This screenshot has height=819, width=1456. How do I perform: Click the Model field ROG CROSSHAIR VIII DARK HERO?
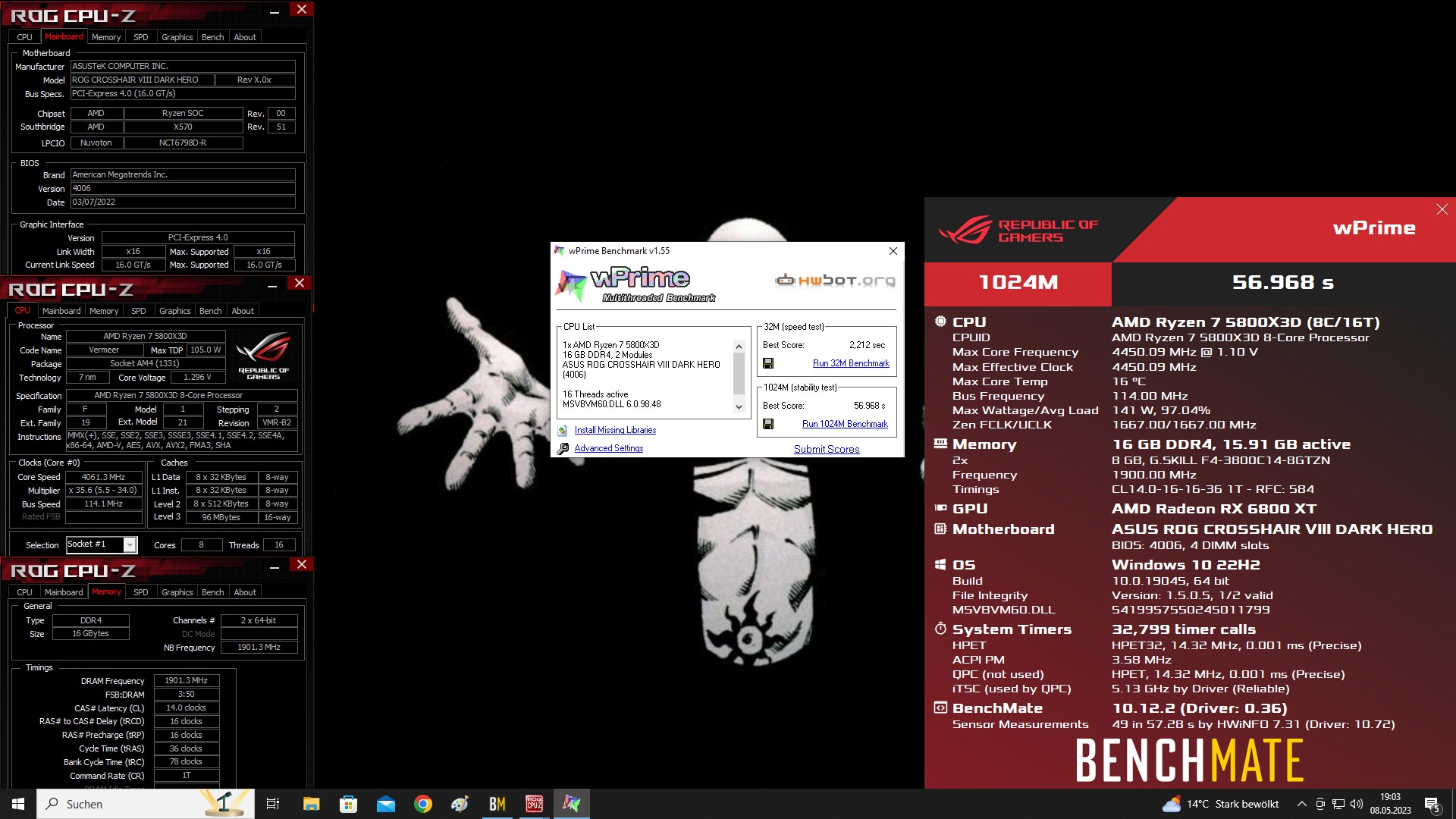[x=142, y=80]
